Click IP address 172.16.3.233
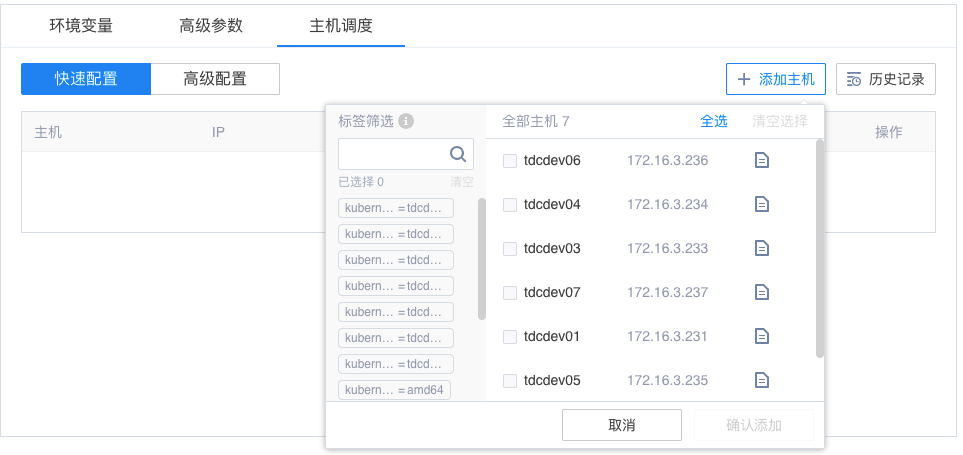Image resolution: width=963 pixels, height=455 pixels. tap(668, 249)
